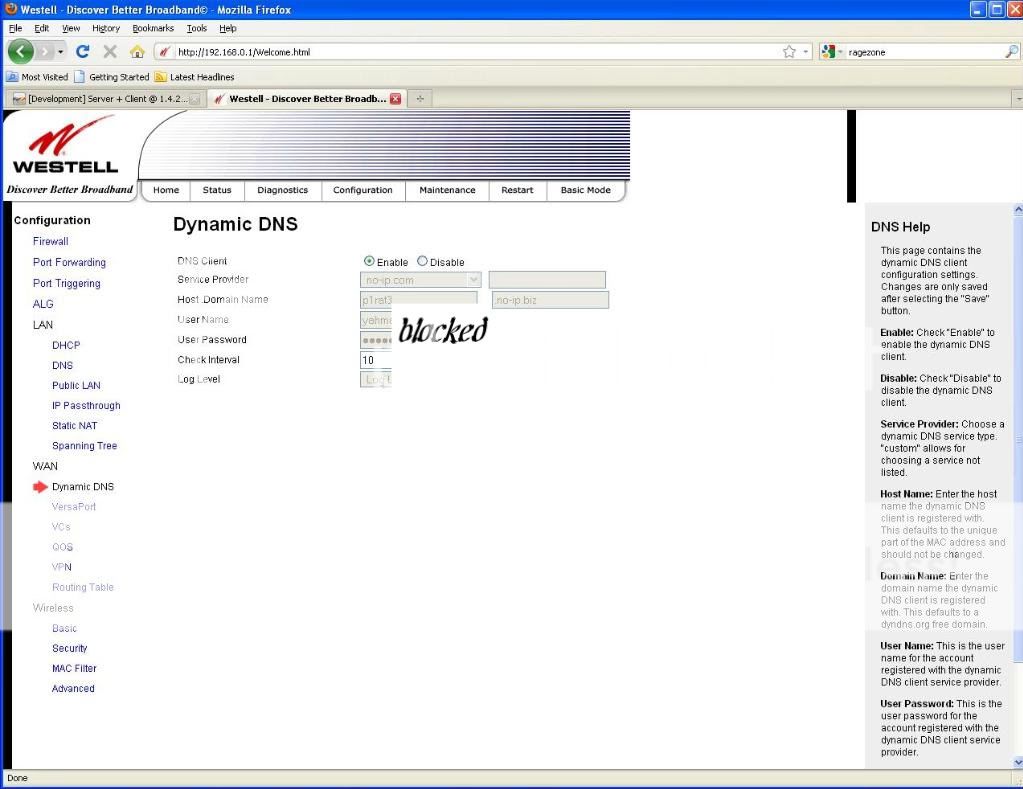Screen dimensions: 1023x789
Task: Click the search magnifier icon
Action: tap(1011, 52)
